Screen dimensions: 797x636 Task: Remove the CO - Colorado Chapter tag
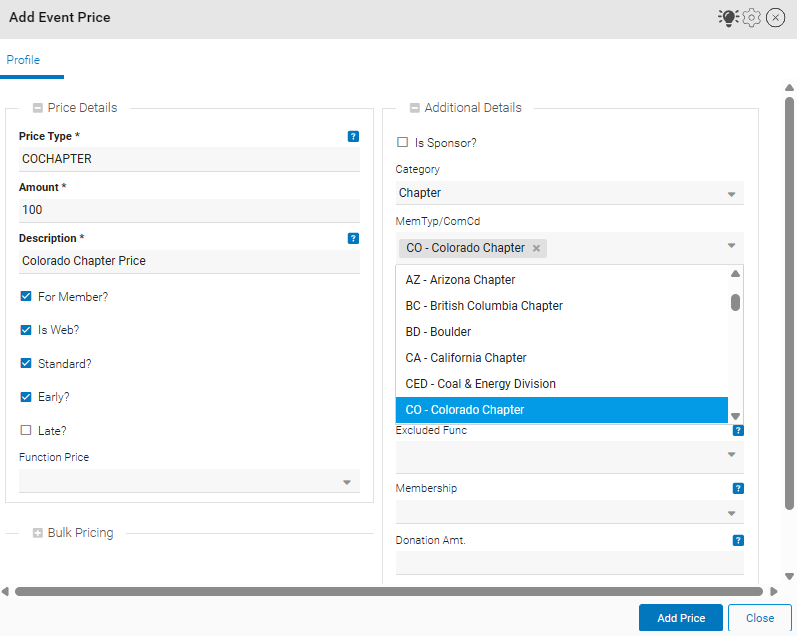[x=536, y=248]
